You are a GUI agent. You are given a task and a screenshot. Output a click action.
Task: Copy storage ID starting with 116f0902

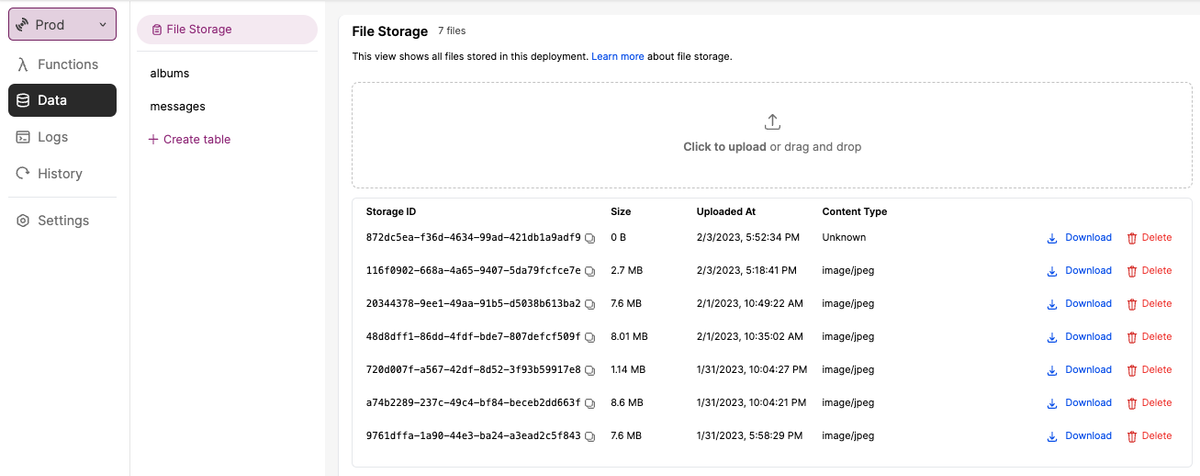[590, 271]
